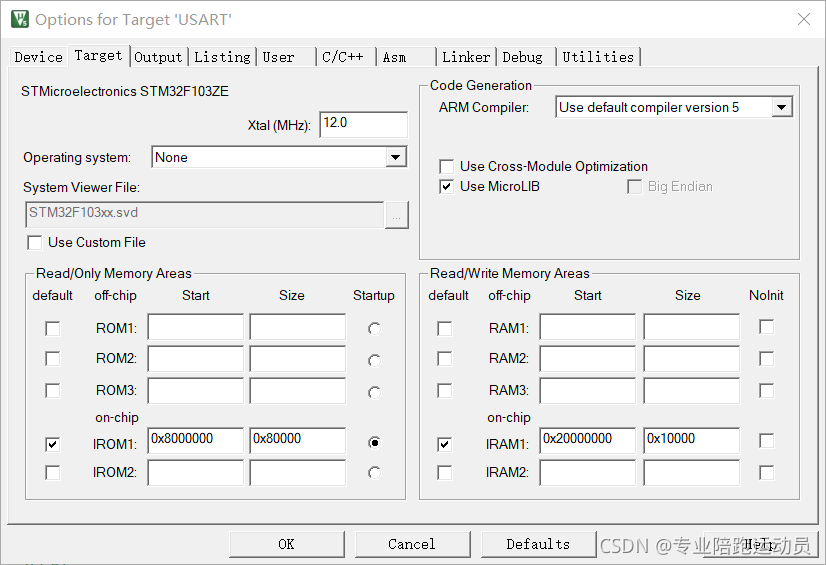
Task: Click the ROM1 Start address field
Action: [x=196, y=327]
